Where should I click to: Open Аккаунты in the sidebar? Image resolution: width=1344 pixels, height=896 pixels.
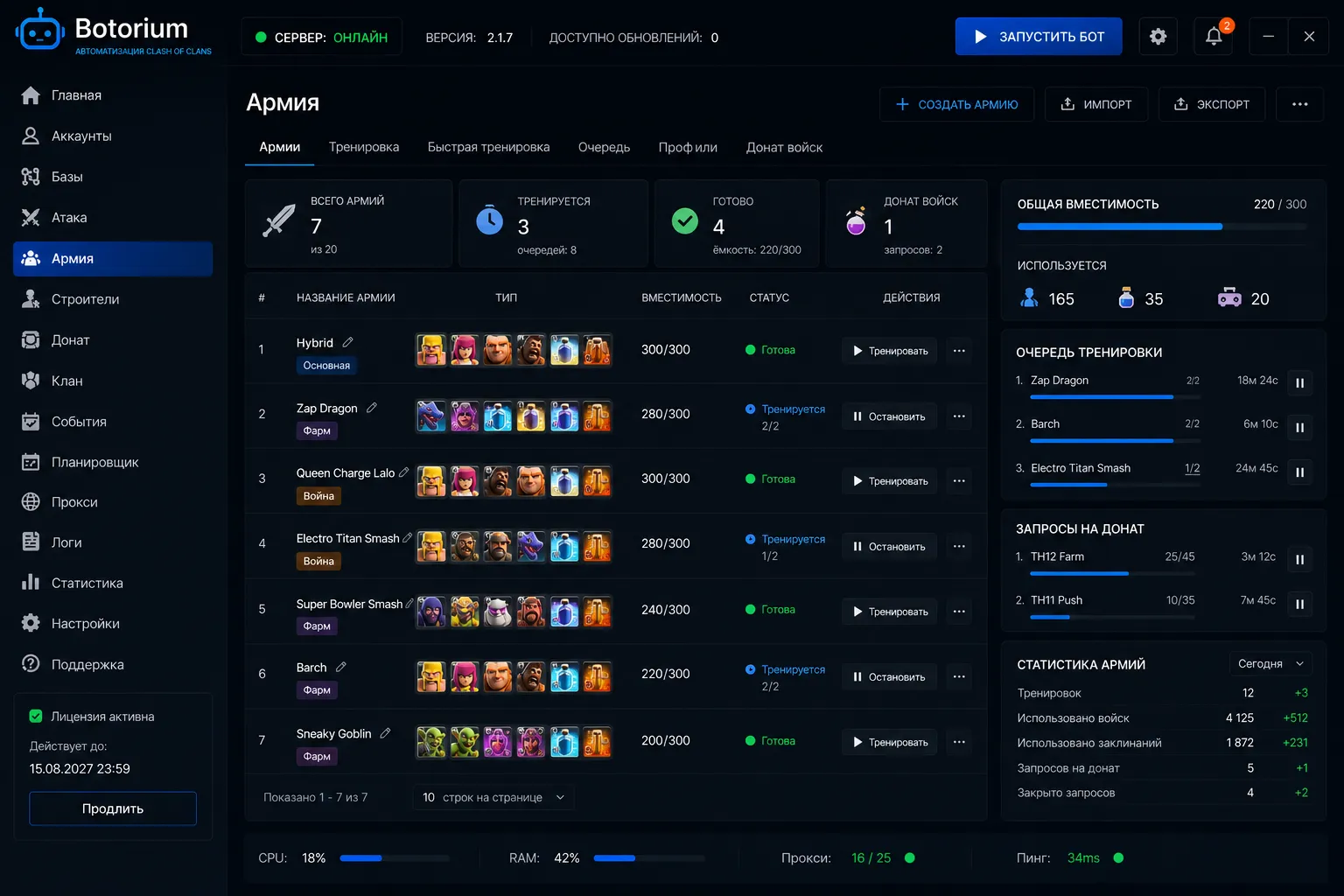[x=113, y=136]
